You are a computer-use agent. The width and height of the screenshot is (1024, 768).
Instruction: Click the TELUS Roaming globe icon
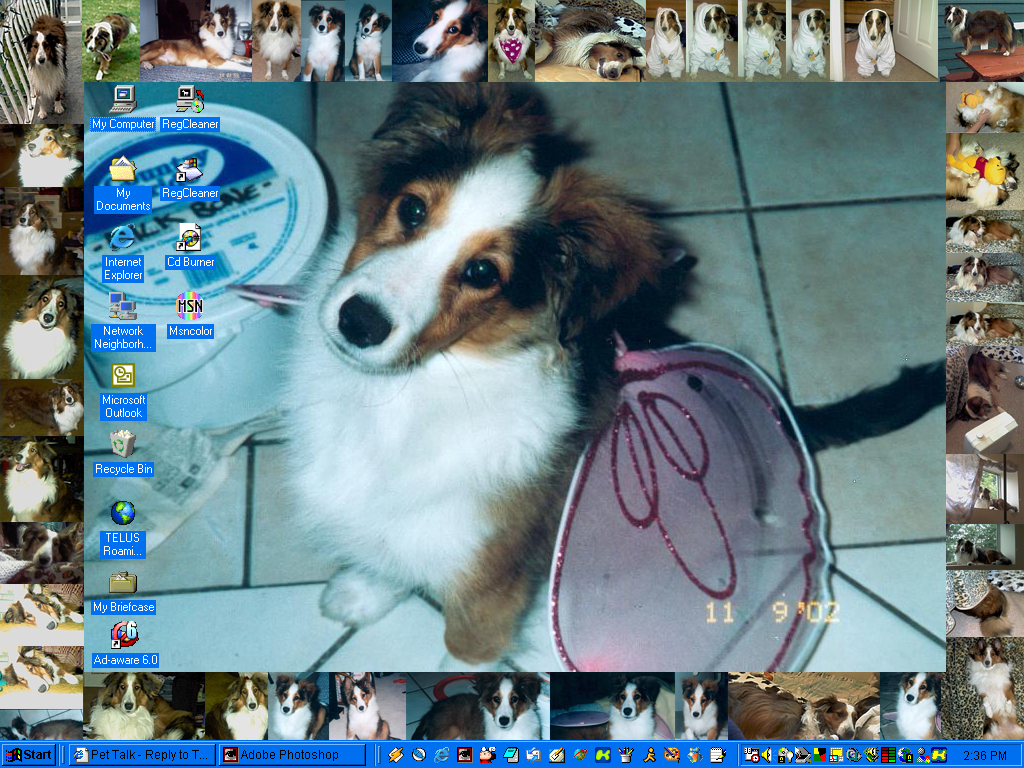point(123,514)
